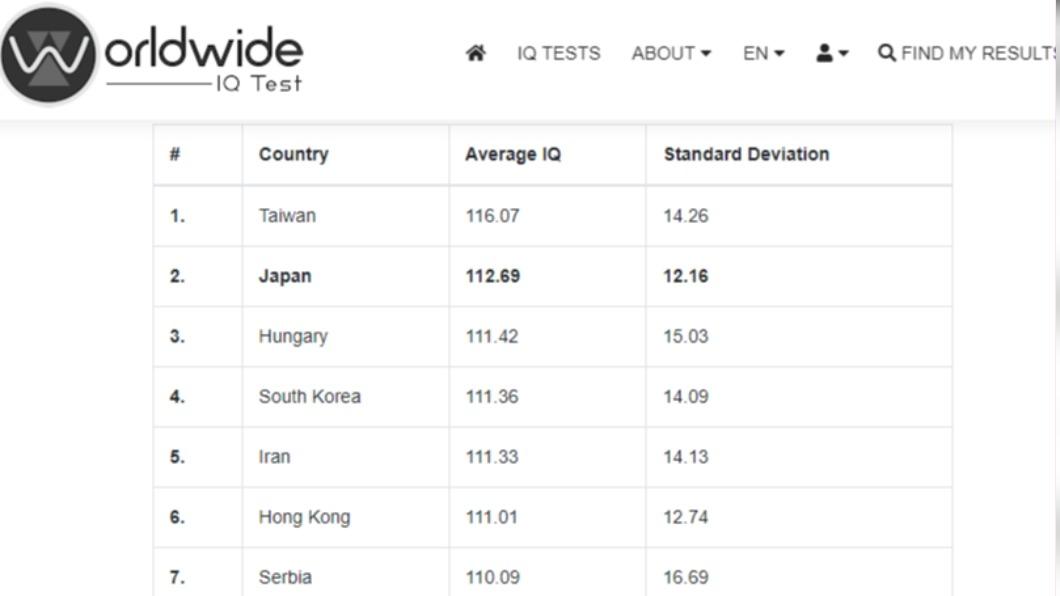Click the page vertical scrollbar
1060x596 pixels.
coord(1057,298)
